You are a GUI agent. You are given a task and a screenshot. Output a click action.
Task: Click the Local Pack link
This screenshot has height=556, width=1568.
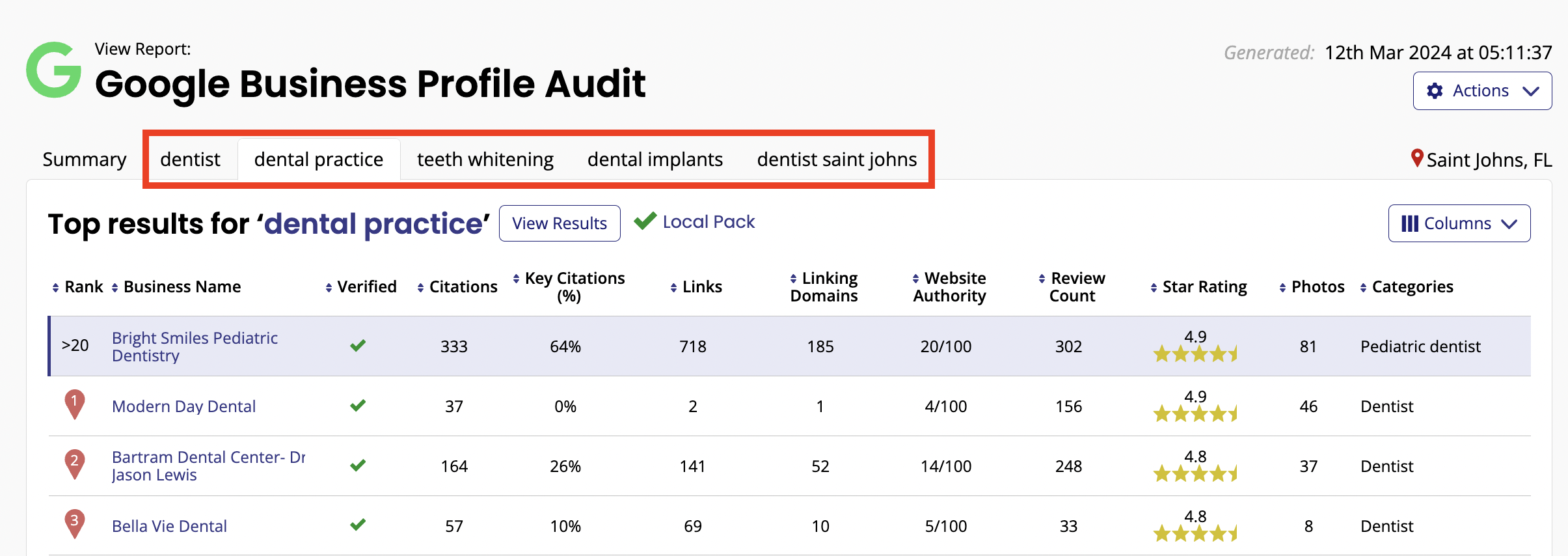coord(709,222)
